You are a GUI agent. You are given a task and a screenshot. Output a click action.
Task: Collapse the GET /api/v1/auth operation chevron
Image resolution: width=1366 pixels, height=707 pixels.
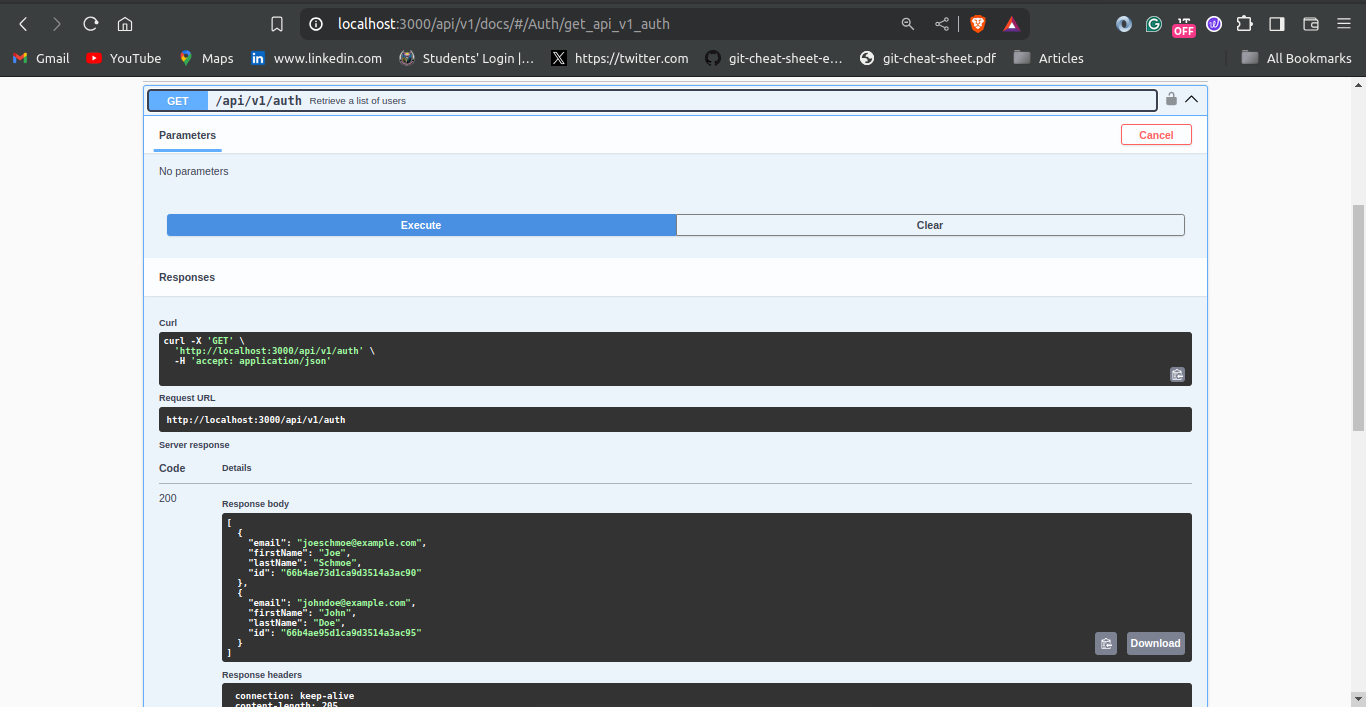point(1191,99)
